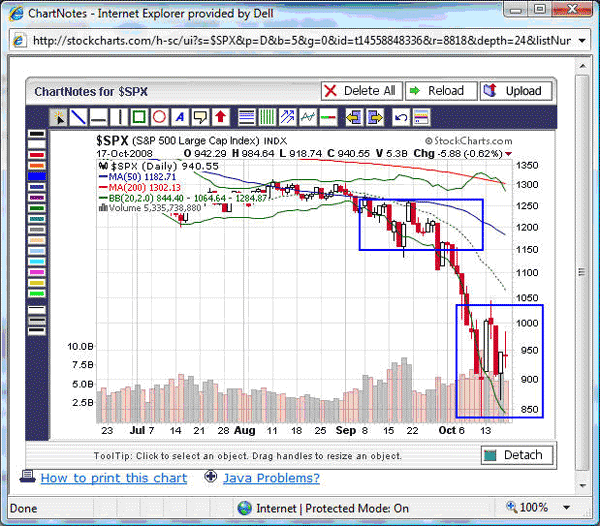Click the browser address bar URL
The width and height of the screenshot is (600, 526).
(302, 41)
